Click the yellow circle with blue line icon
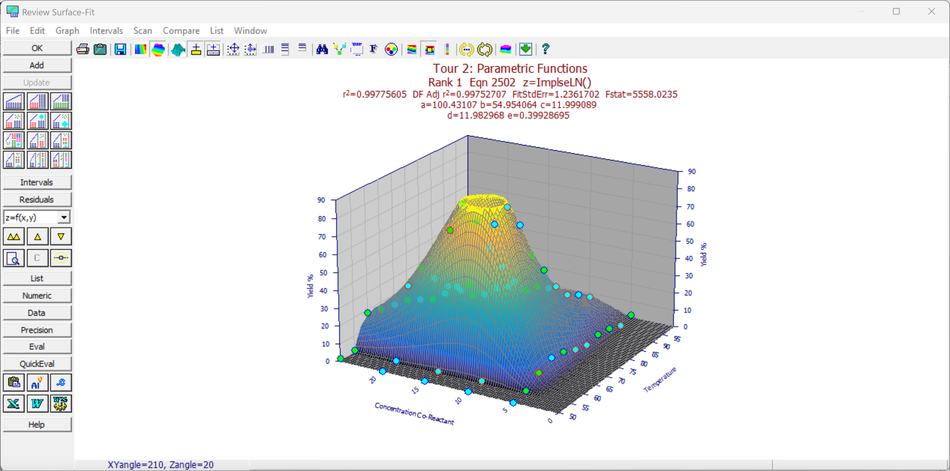Viewport: 950px width, 471px height. pos(61,258)
